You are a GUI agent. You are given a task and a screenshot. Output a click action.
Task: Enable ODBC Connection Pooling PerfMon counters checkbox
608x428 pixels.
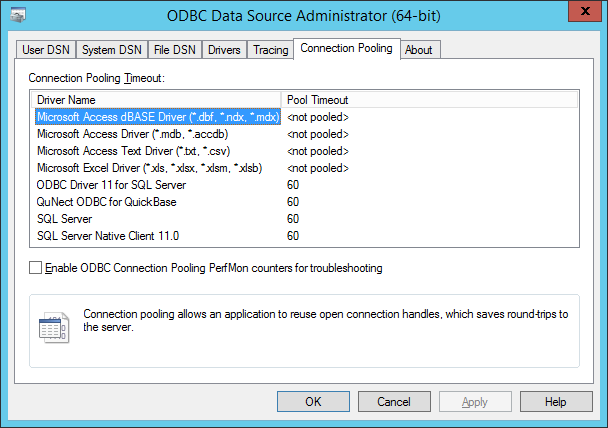click(x=37, y=268)
